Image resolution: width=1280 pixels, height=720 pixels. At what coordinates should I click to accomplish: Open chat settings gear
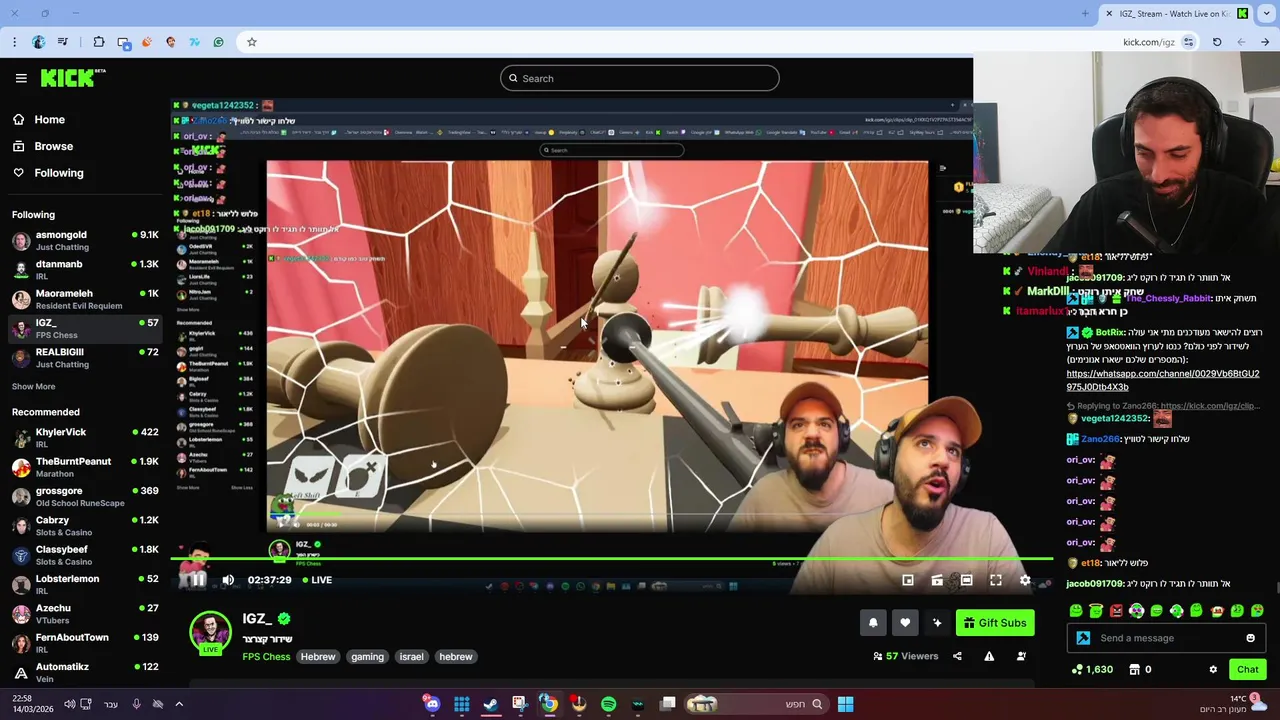pos(1213,670)
